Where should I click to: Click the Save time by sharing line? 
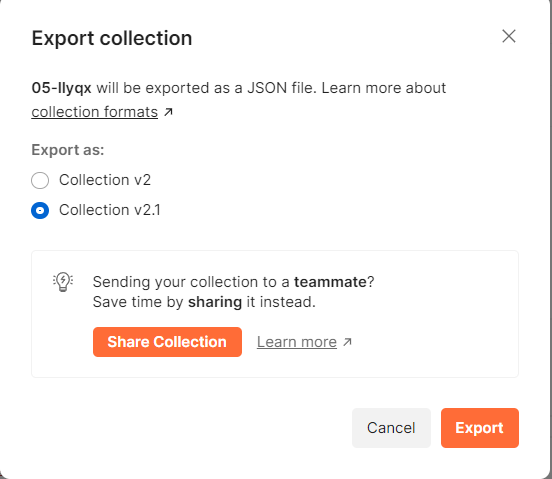pos(204,302)
